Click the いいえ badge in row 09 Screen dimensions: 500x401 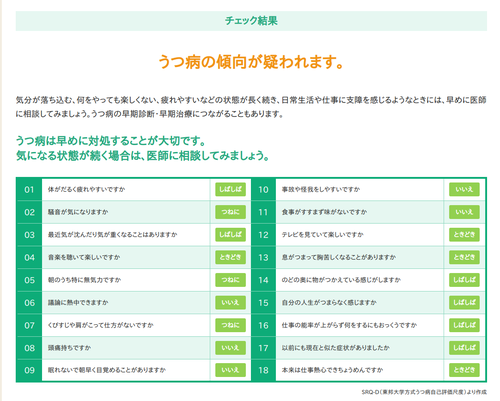(x=230, y=370)
